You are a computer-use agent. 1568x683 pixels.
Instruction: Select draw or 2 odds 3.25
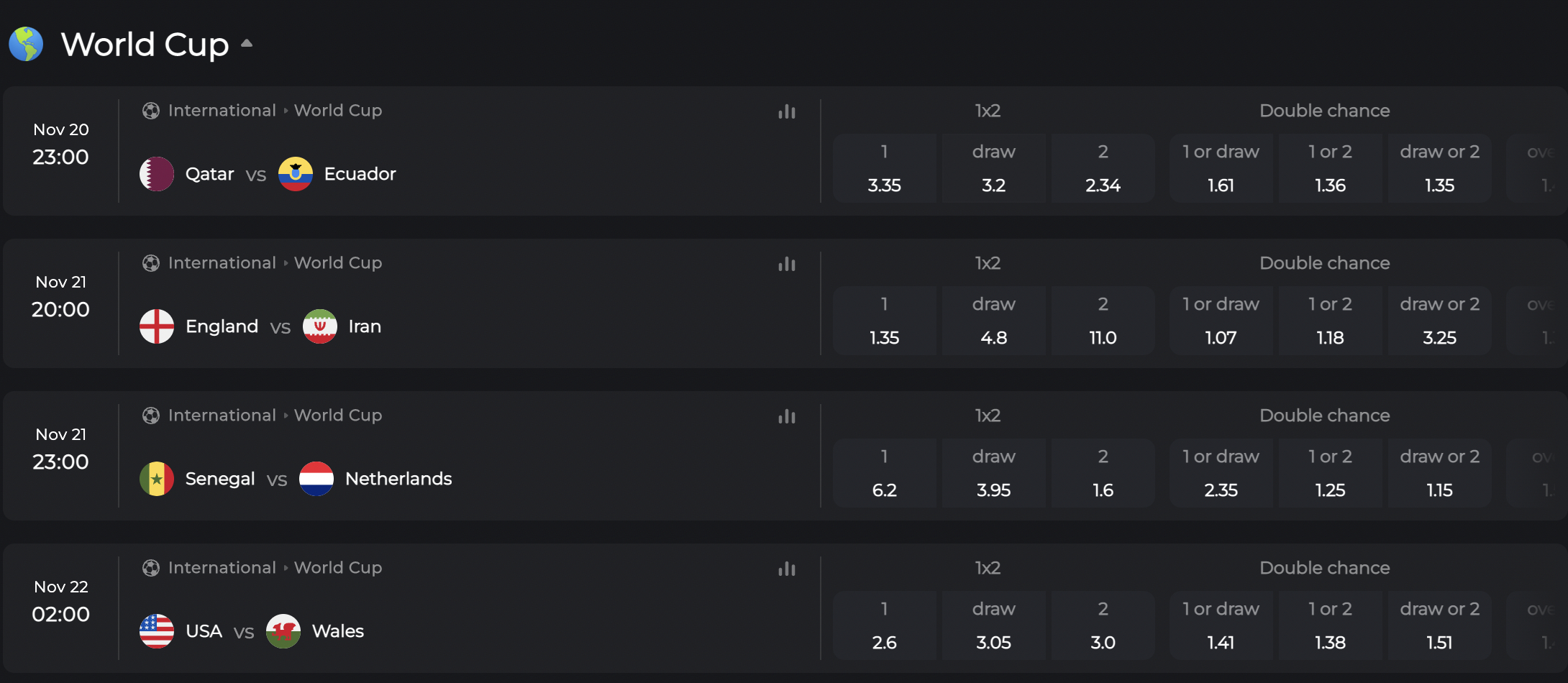(x=1440, y=321)
